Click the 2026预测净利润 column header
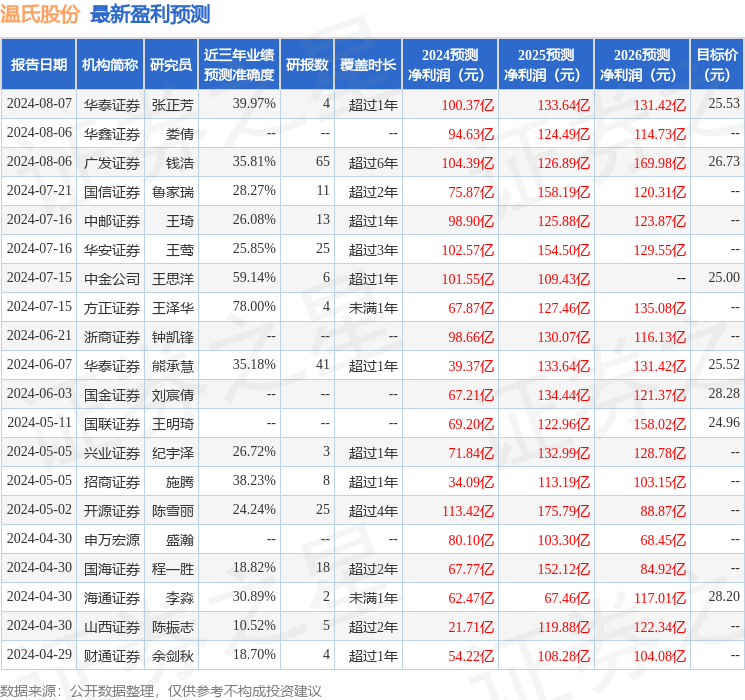745x700 pixels. (x=642, y=65)
